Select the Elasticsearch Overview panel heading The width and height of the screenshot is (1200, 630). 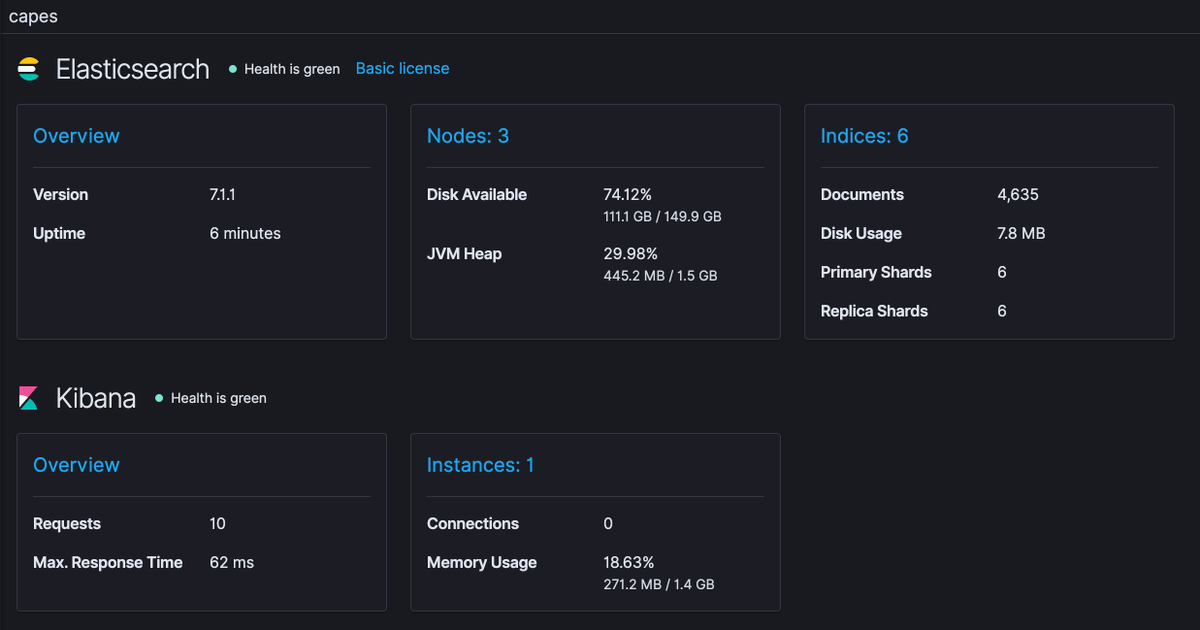click(77, 135)
